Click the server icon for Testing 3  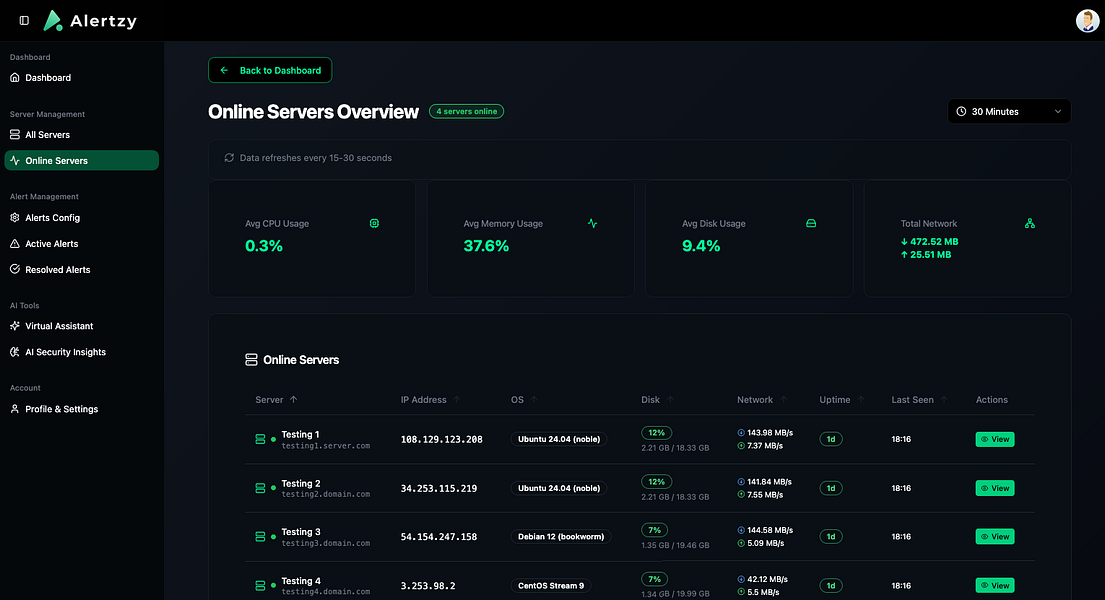[260, 537]
